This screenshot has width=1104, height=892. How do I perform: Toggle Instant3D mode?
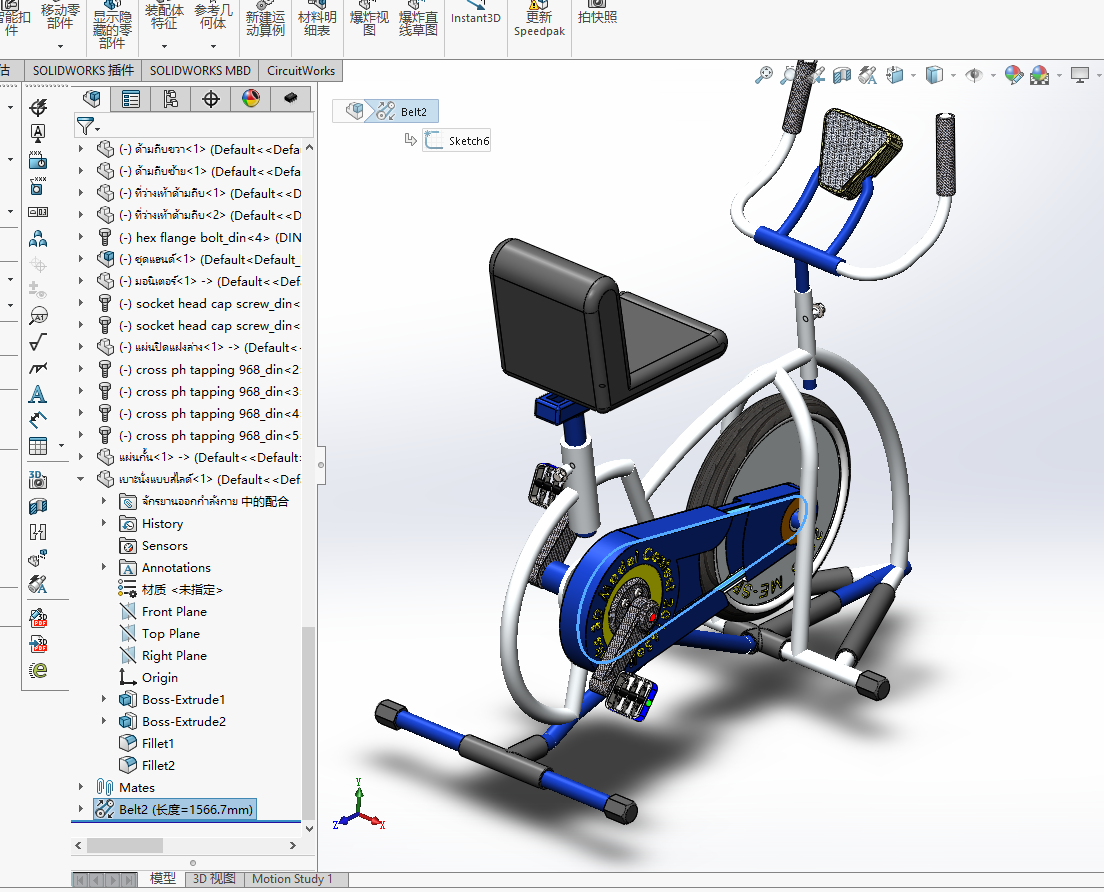pos(475,17)
